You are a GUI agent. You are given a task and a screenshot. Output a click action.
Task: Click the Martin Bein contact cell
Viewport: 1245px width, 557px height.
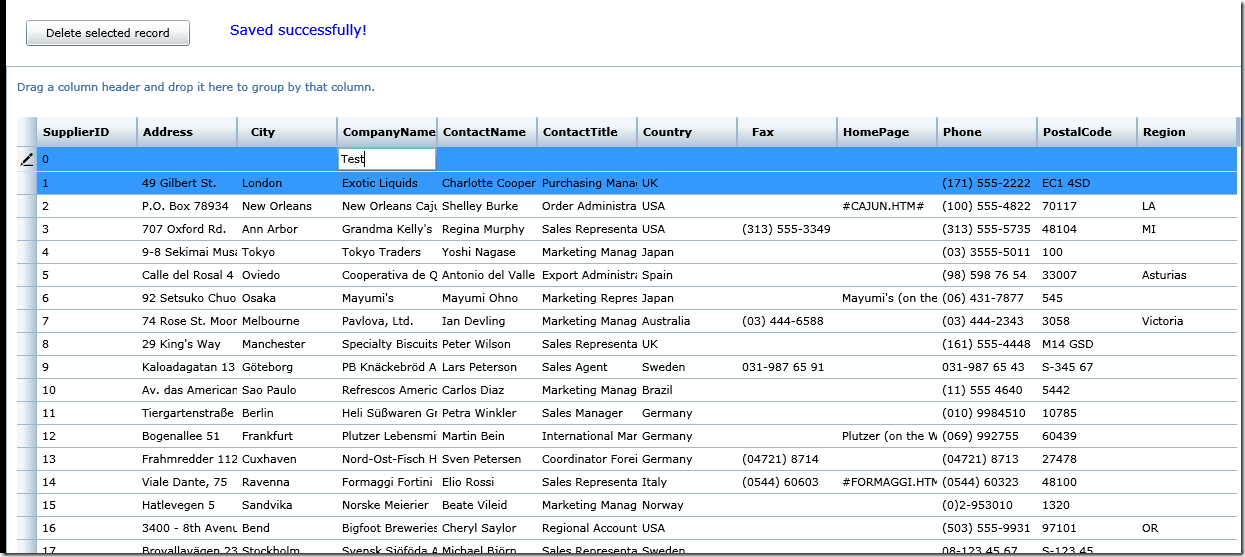[487, 436]
